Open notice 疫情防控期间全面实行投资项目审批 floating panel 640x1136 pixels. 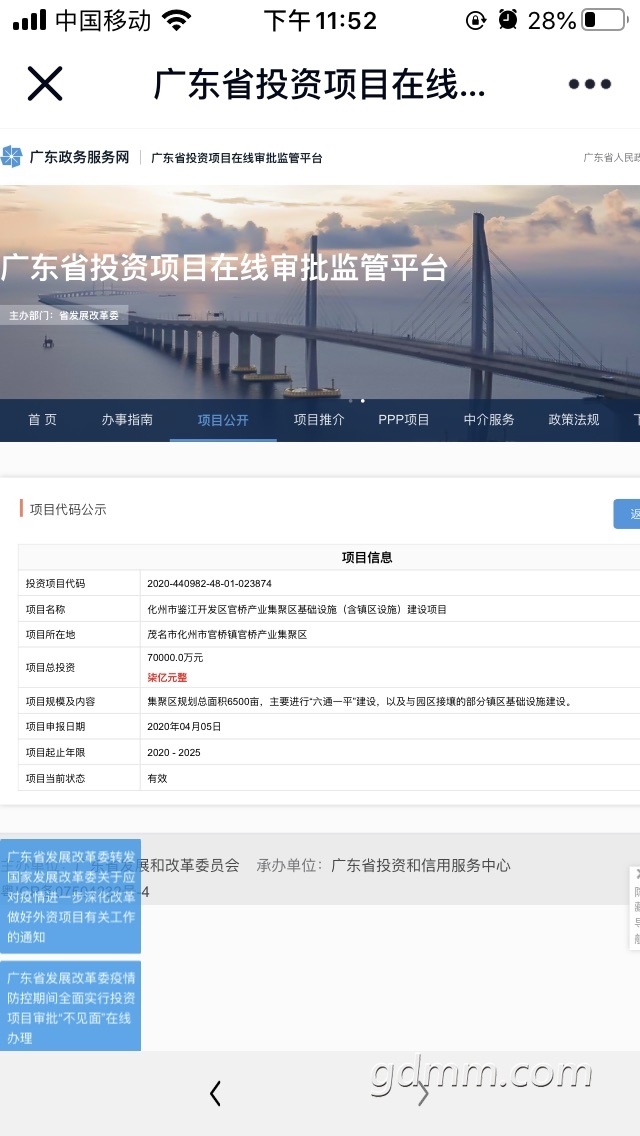pyautogui.click(x=70, y=1007)
